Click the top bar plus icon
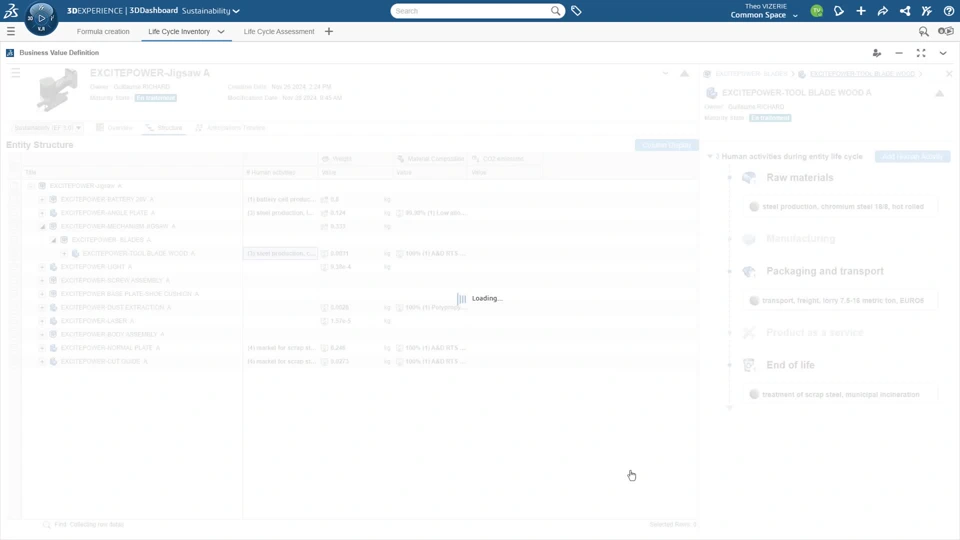 861,11
